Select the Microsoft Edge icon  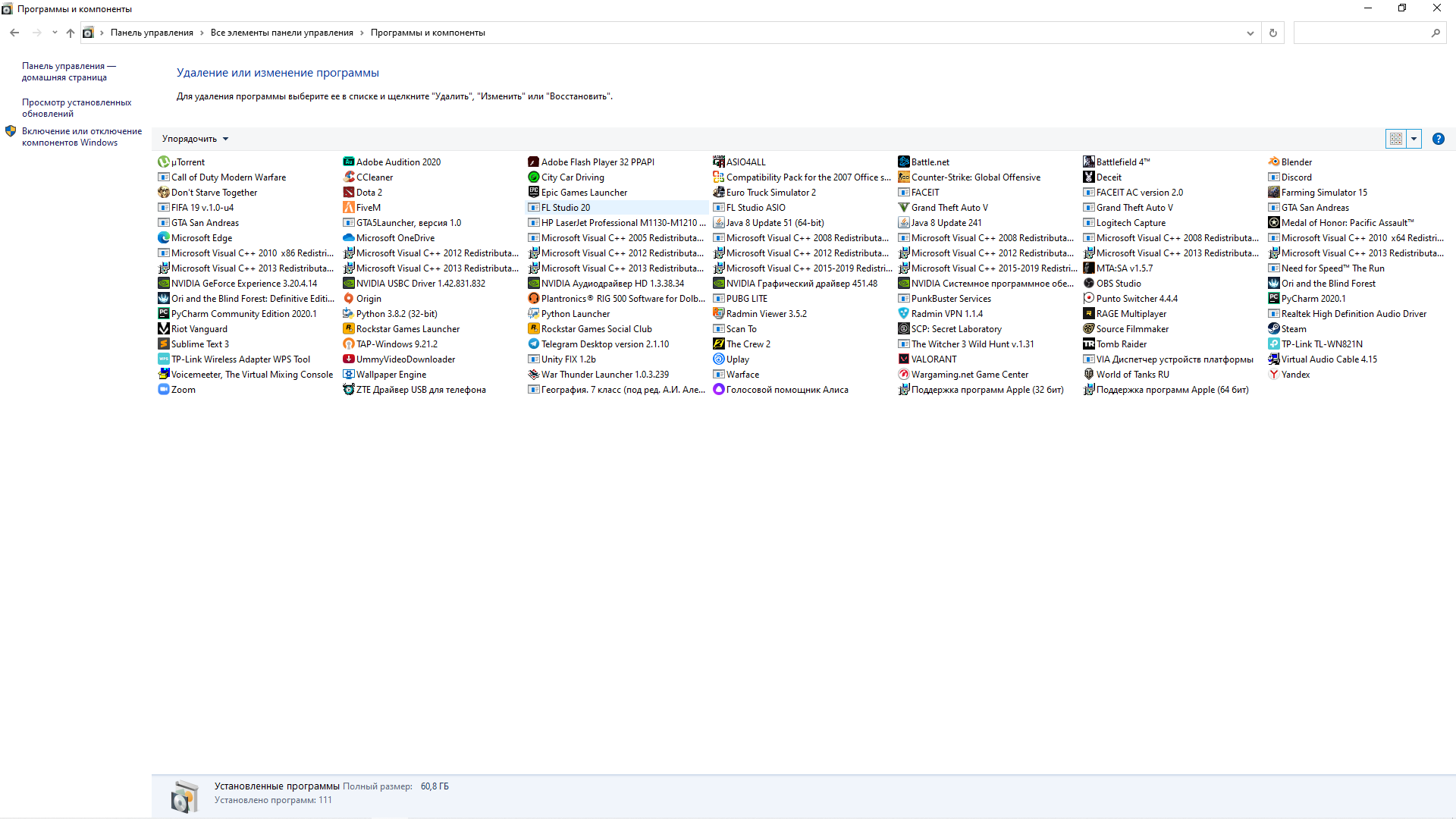click(163, 238)
